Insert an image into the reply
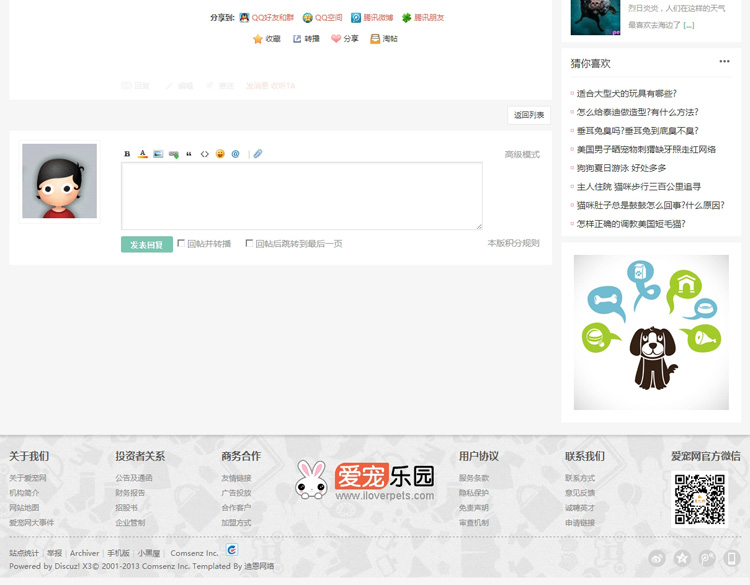 pos(158,154)
